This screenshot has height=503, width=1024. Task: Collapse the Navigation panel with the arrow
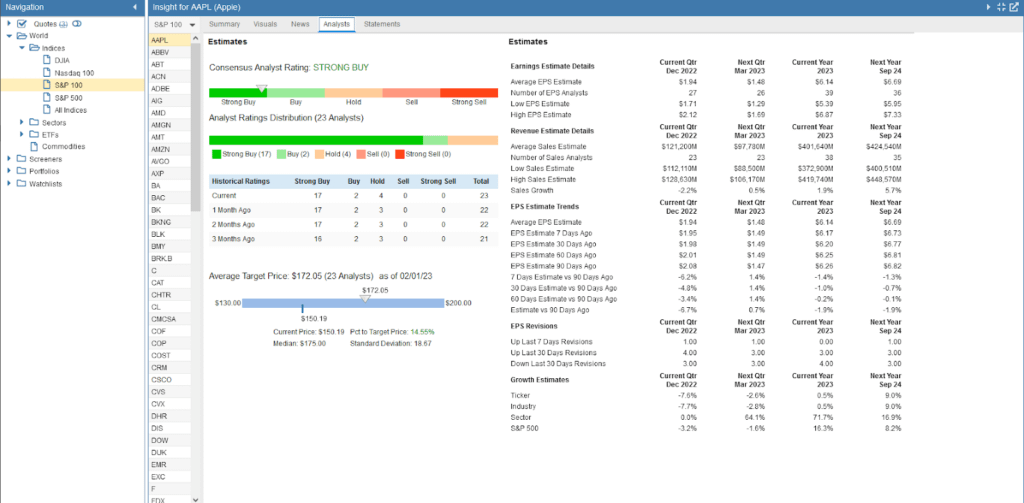click(x=135, y=7)
